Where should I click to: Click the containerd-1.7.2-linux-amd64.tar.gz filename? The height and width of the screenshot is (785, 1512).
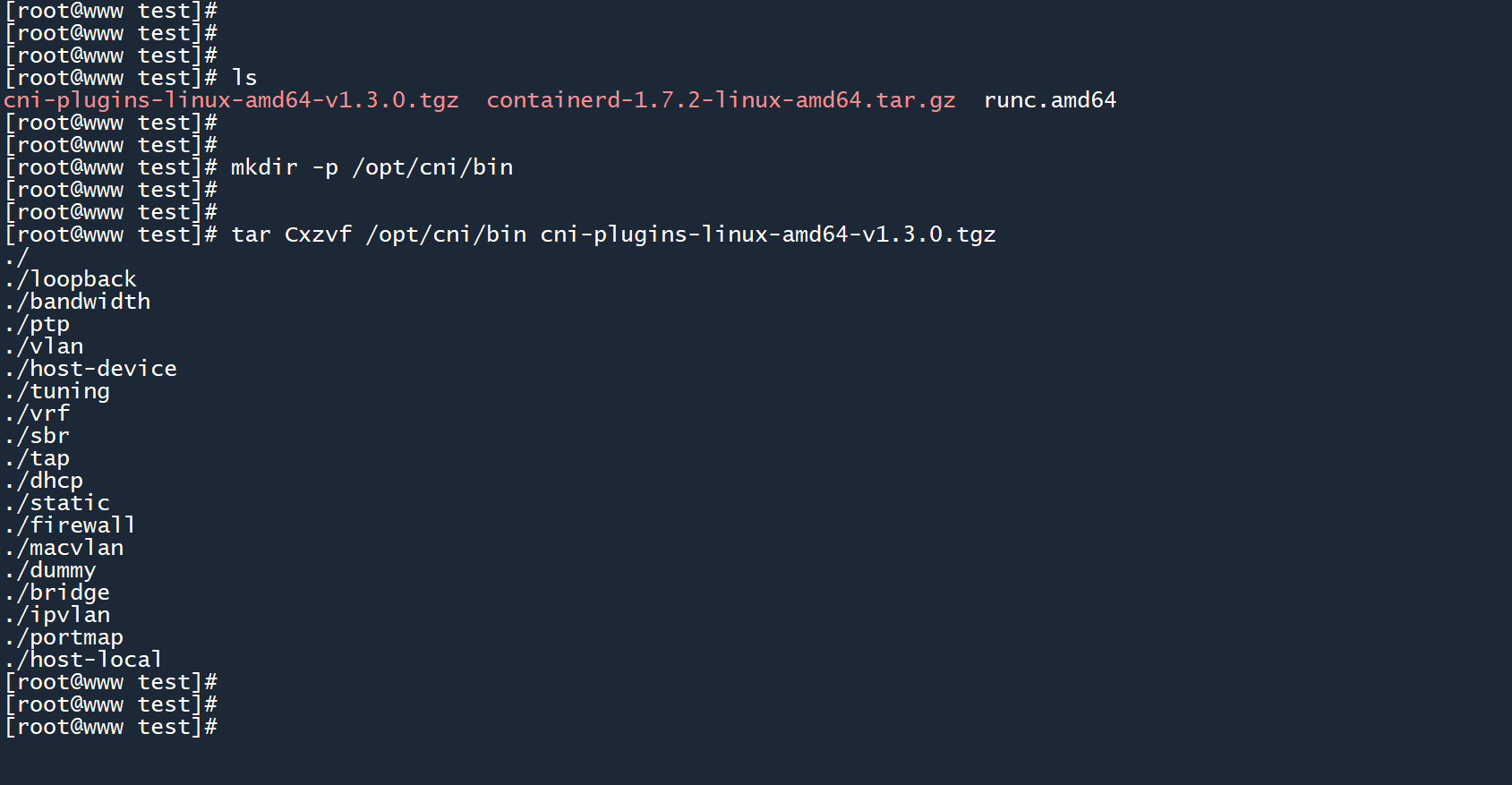pos(721,100)
